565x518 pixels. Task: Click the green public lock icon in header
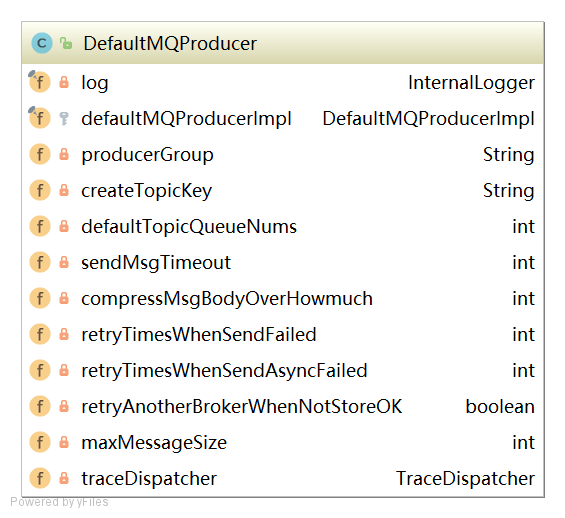click(66, 43)
